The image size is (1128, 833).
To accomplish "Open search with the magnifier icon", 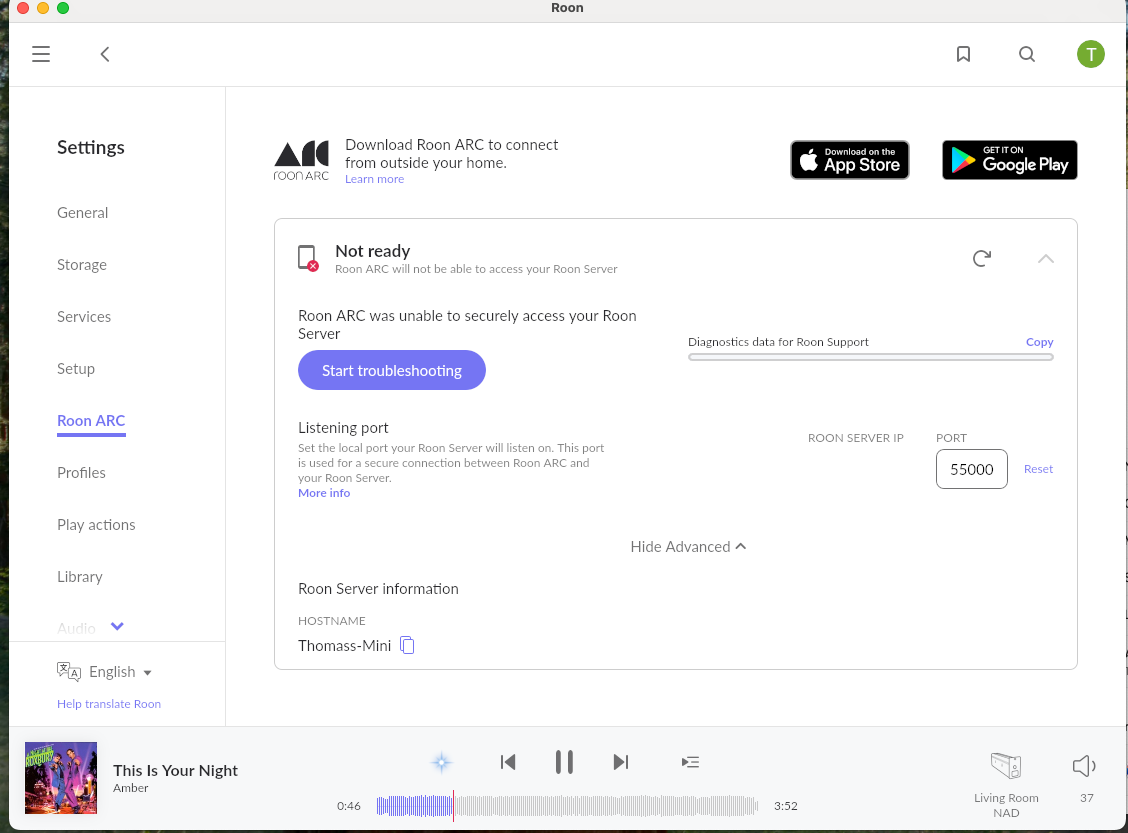I will pos(1027,54).
